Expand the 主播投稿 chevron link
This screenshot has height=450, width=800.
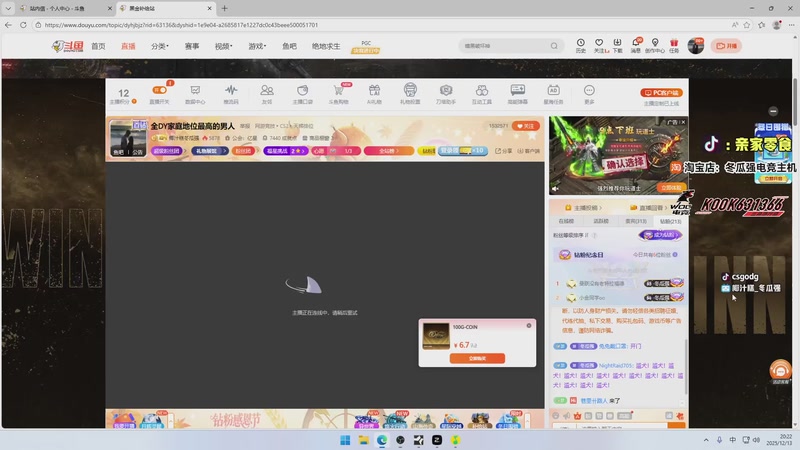(584, 208)
